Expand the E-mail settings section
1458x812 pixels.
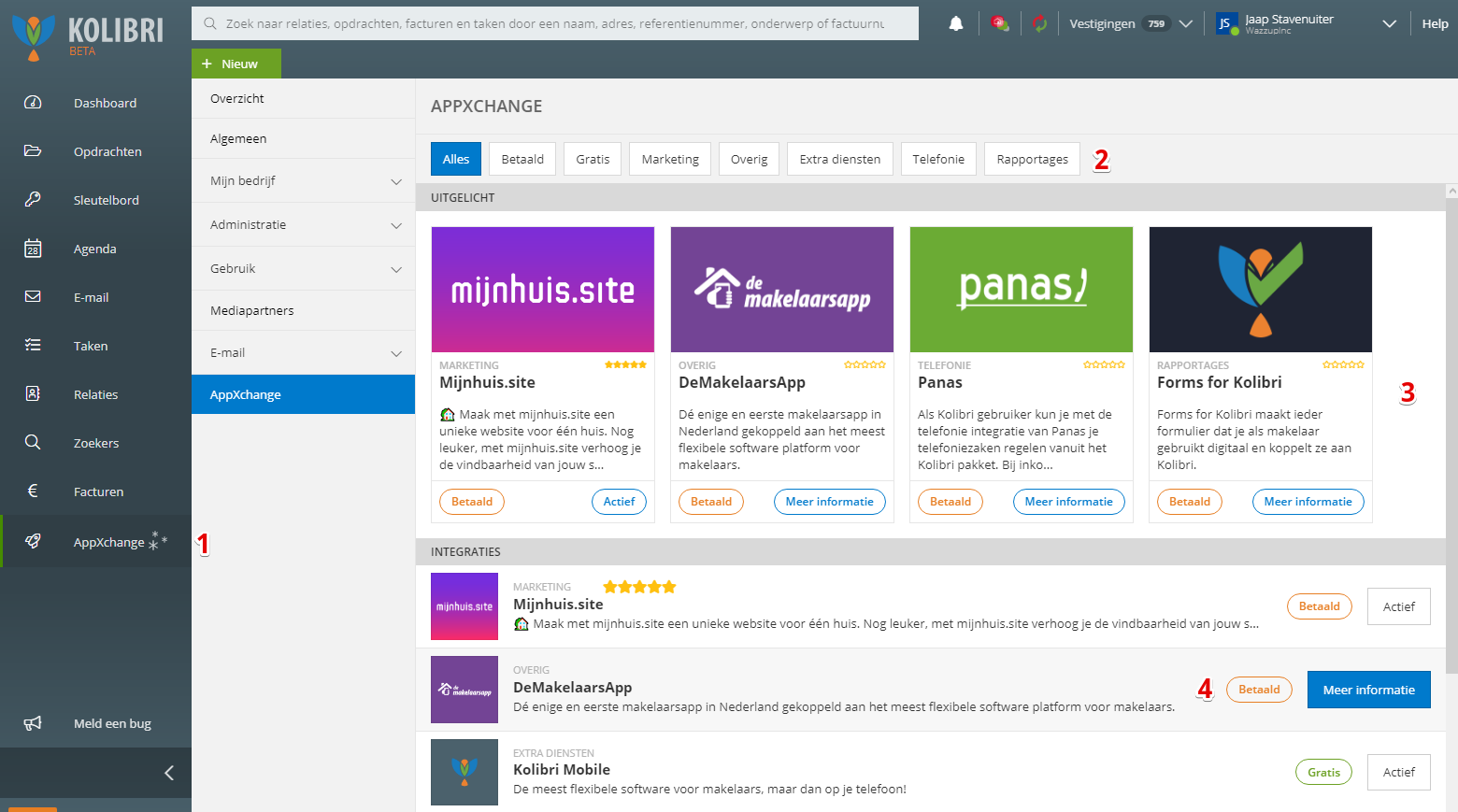point(303,352)
